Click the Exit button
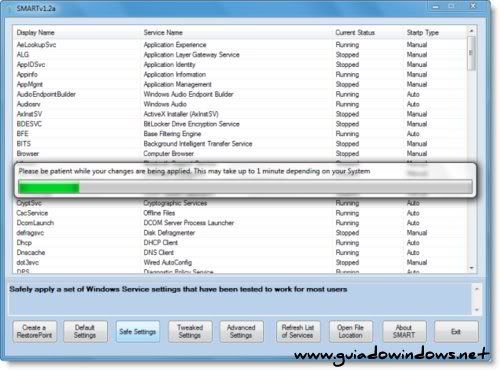 point(456,332)
